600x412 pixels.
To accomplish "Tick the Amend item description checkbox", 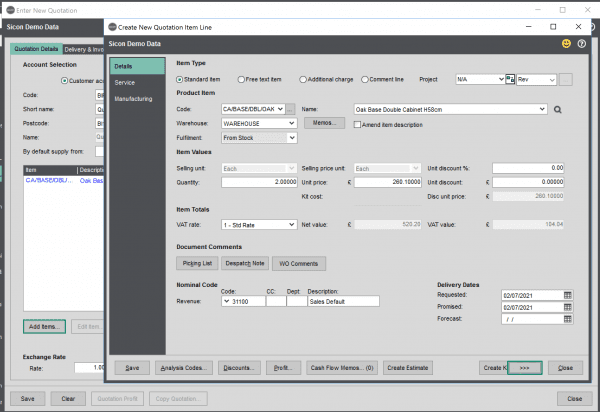I will (x=357, y=125).
